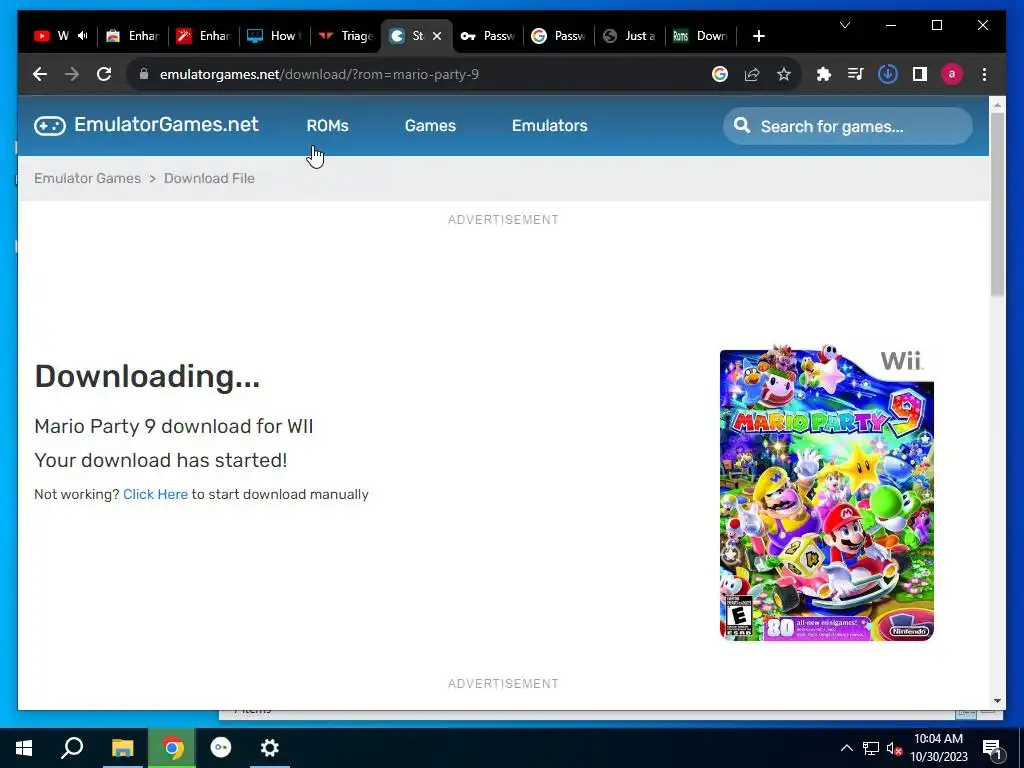
Task: Click muted volume tray icon
Action: (x=894, y=748)
